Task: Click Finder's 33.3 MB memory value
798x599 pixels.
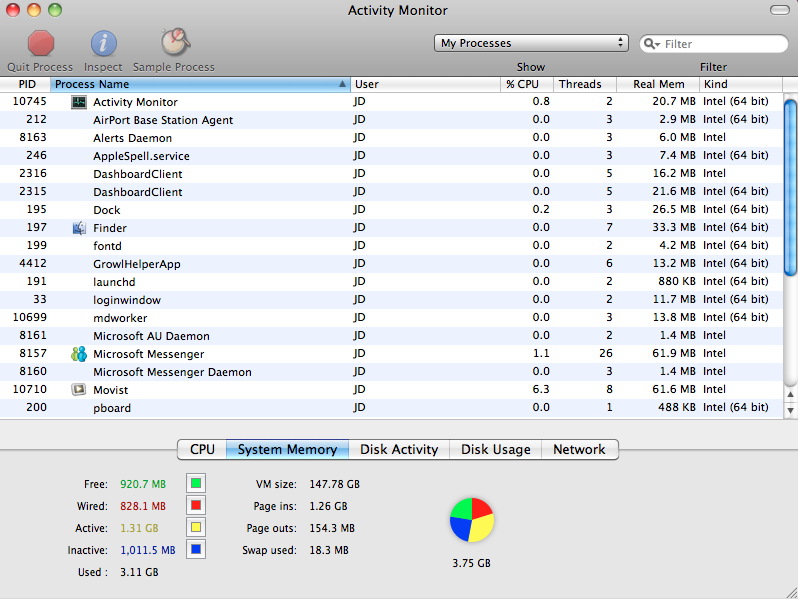Action: [x=674, y=227]
